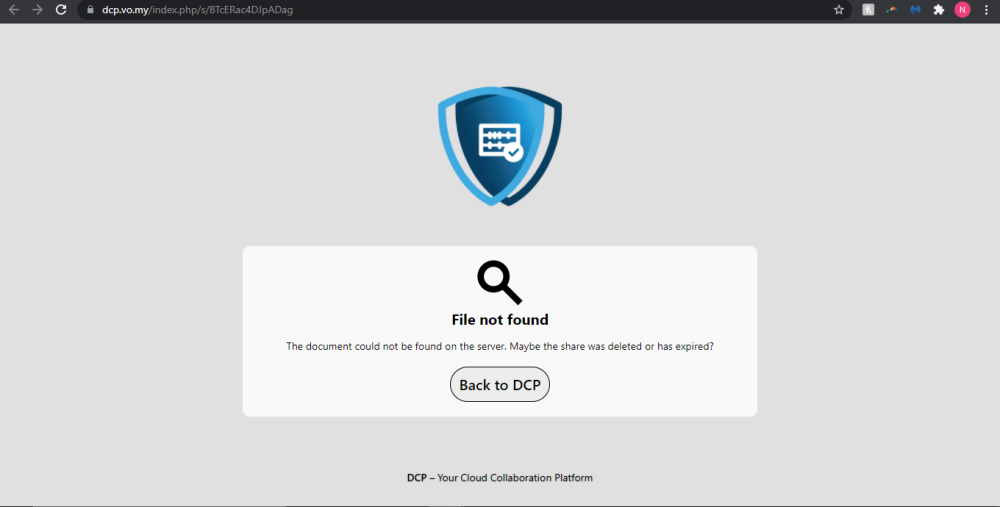Reload the page with the refresh icon
Screen dimensions: 1000x507
pyautogui.click(x=61, y=10)
